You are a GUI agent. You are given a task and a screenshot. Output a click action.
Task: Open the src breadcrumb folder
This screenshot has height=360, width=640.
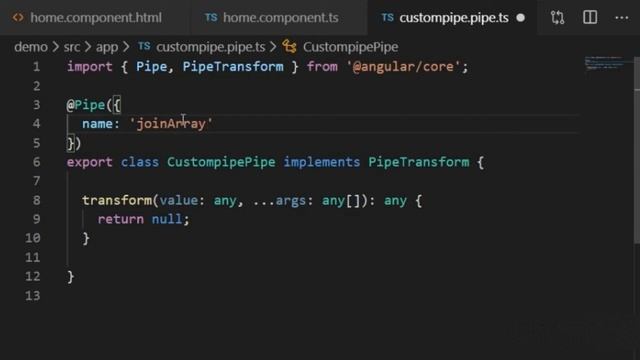72,47
